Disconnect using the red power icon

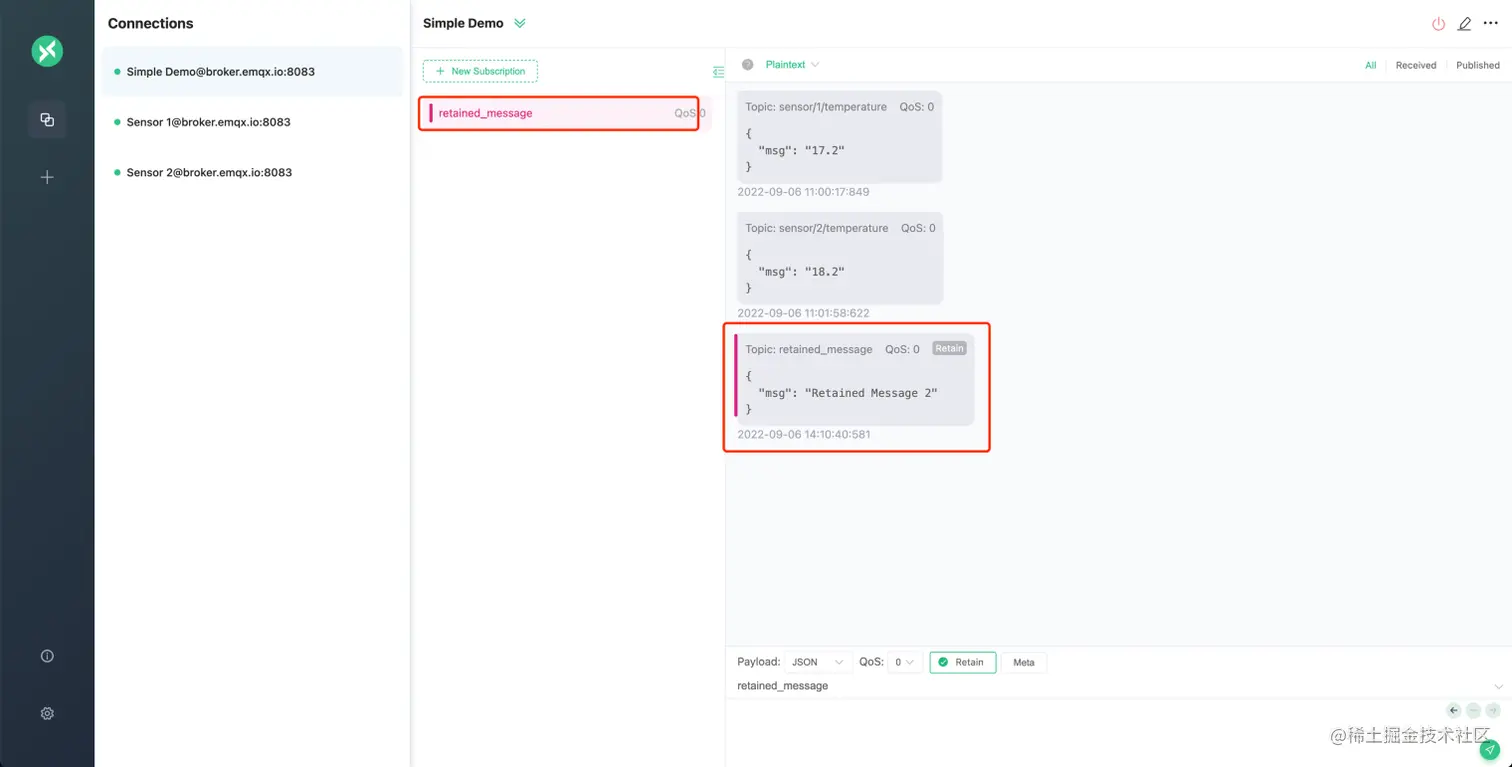click(1438, 23)
